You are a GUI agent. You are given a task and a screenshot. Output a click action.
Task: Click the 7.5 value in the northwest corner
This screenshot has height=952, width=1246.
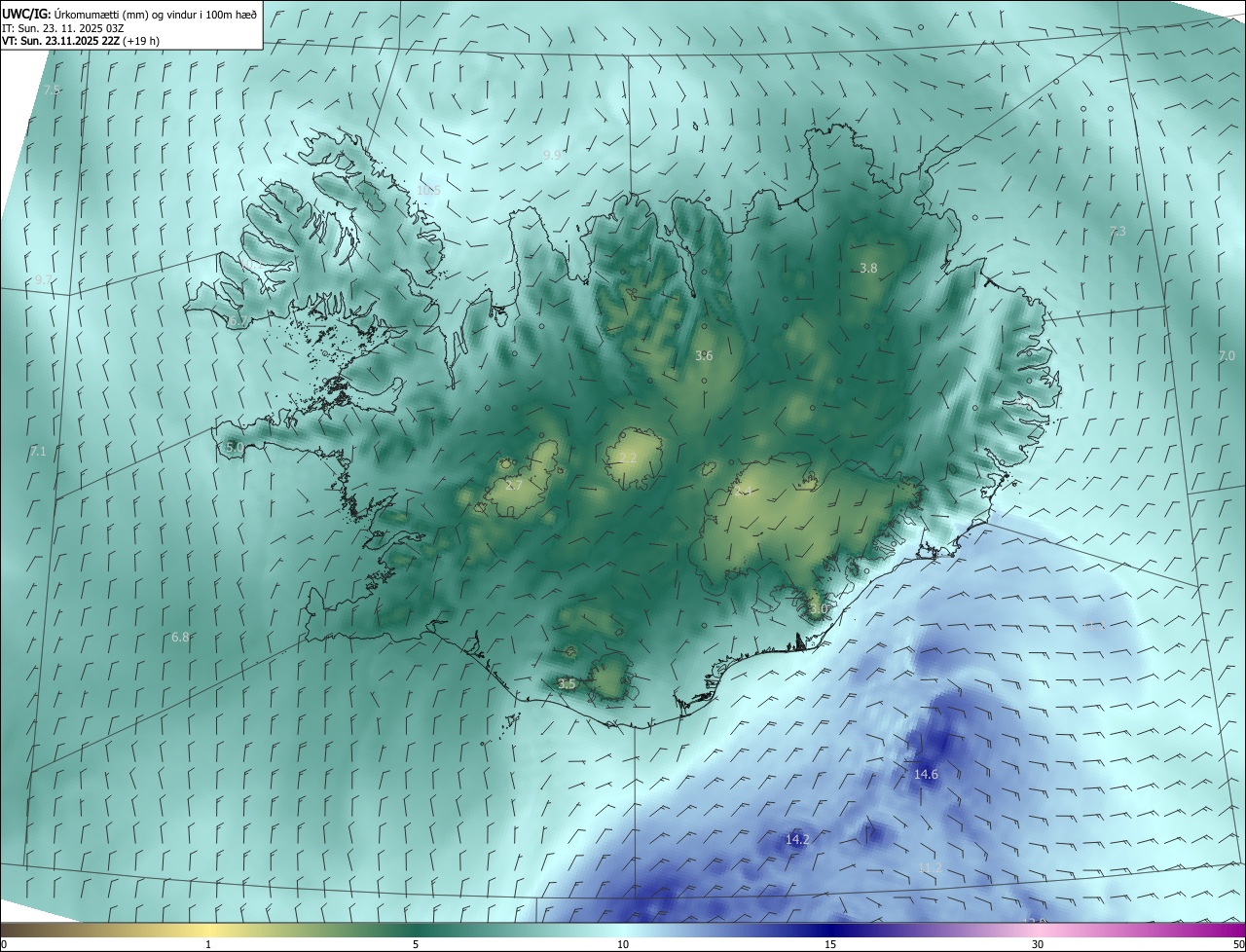[52, 90]
